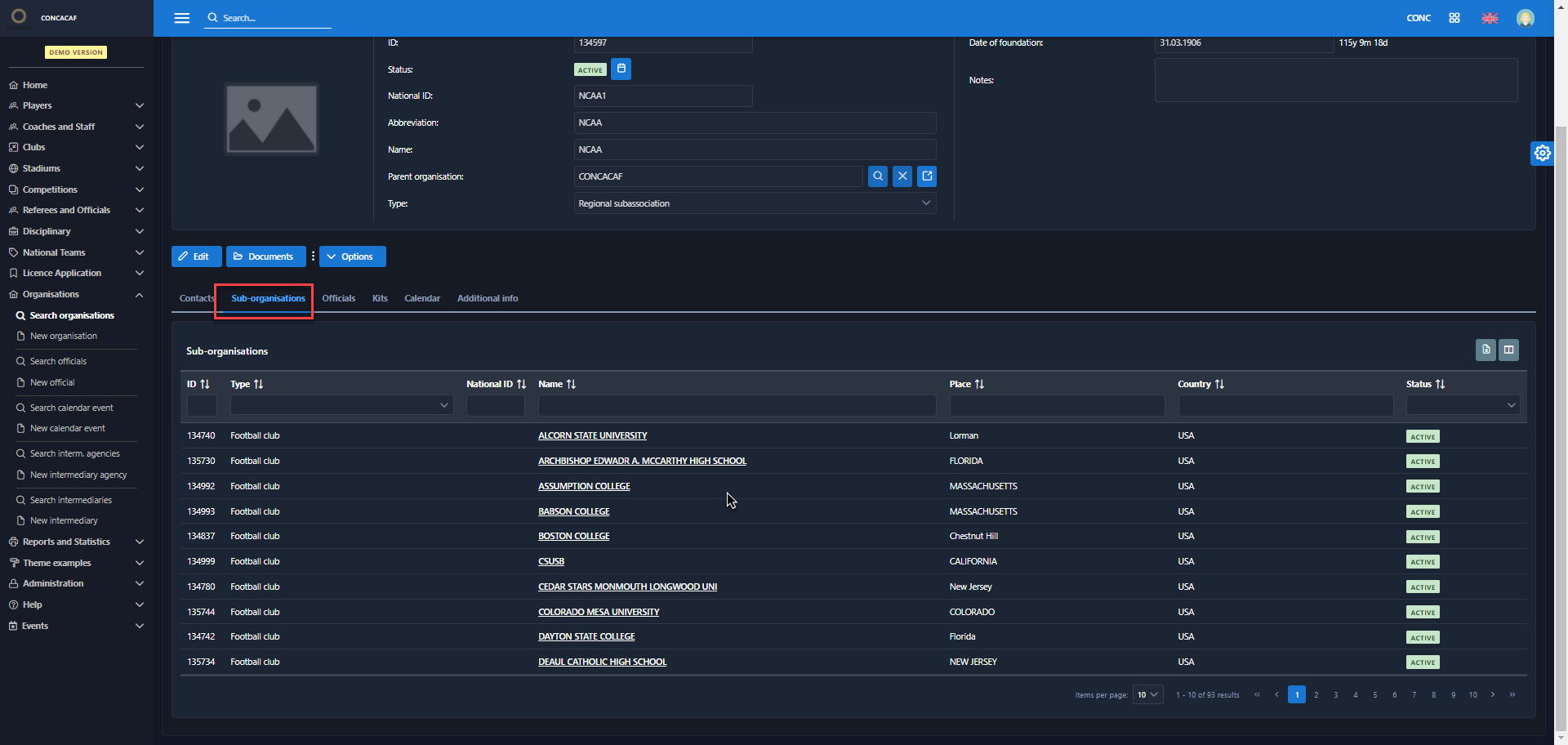Click the status calendar icon next to ACTIVE

(621, 69)
